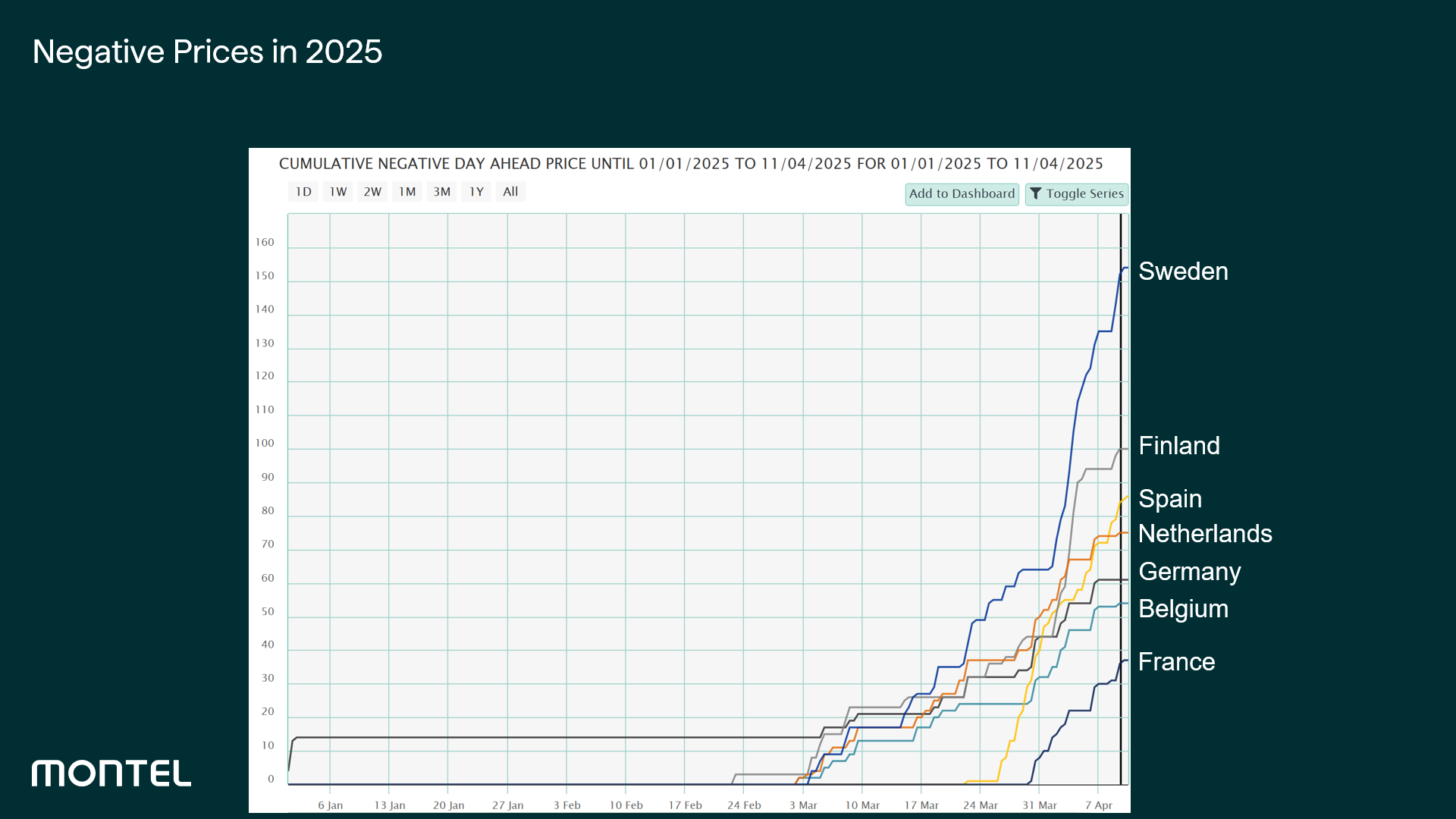Click the France series label

click(1176, 662)
